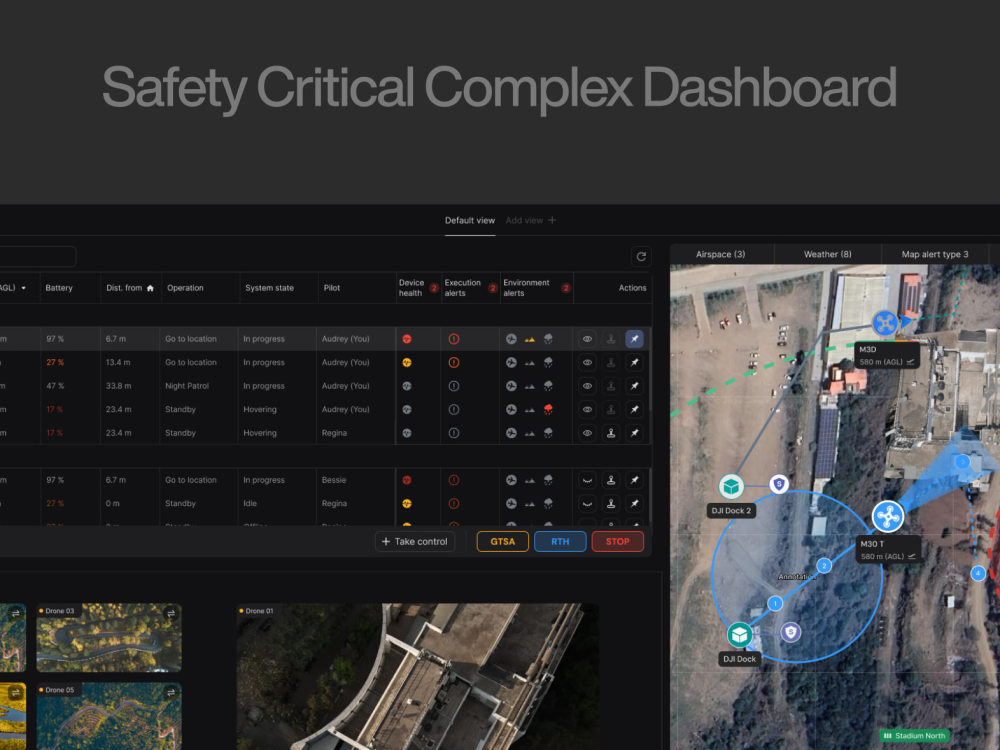The width and height of the screenshot is (1000, 750).
Task: Click the search field above the table
Action: pos(37,256)
